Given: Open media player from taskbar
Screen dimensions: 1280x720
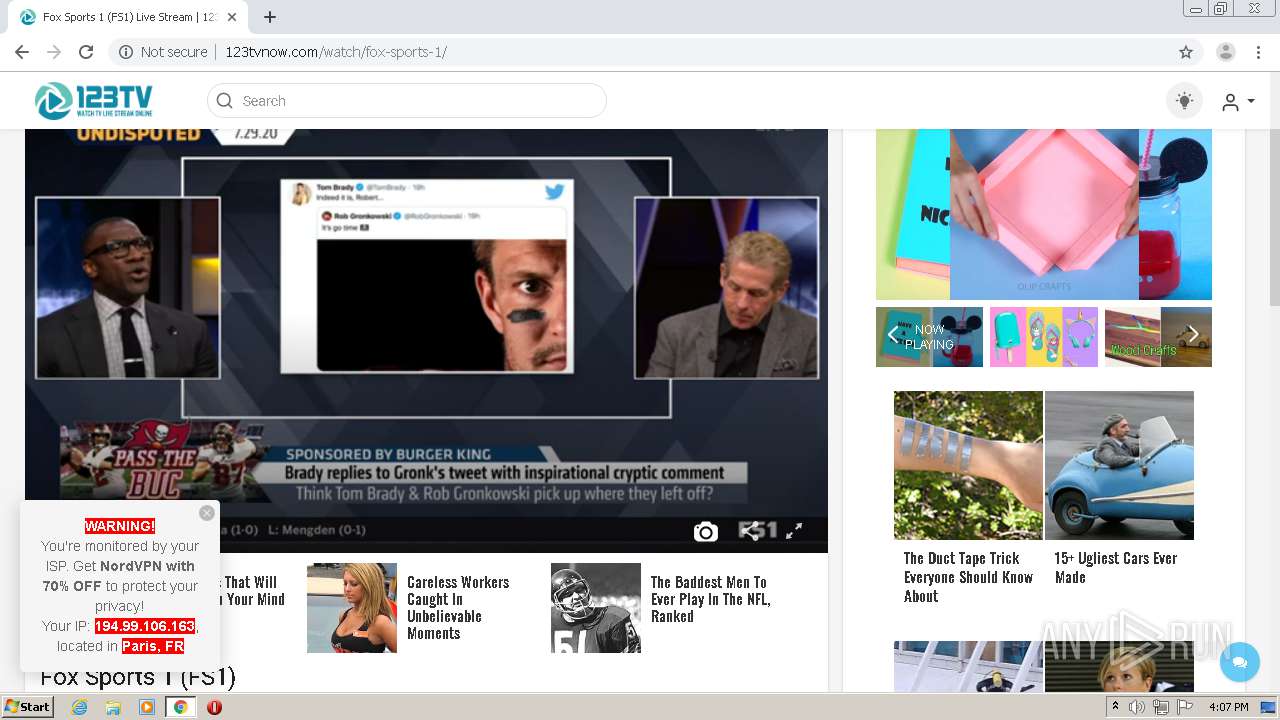Looking at the screenshot, I should point(147,707).
